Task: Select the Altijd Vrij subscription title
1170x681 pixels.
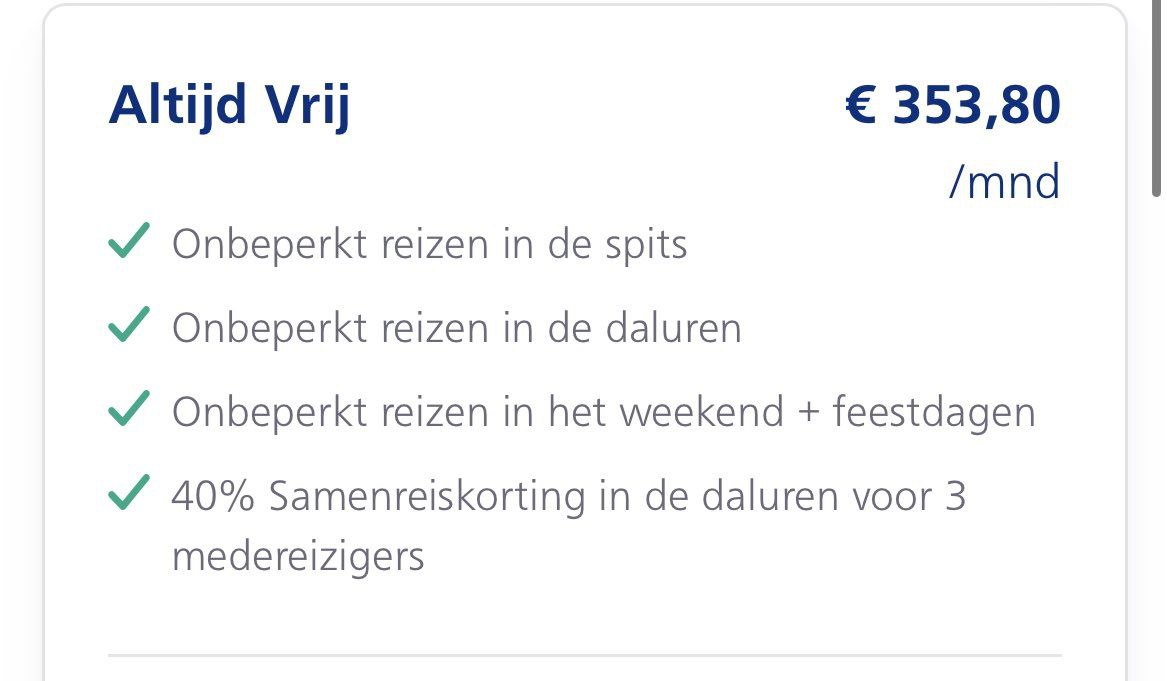Action: (x=230, y=106)
